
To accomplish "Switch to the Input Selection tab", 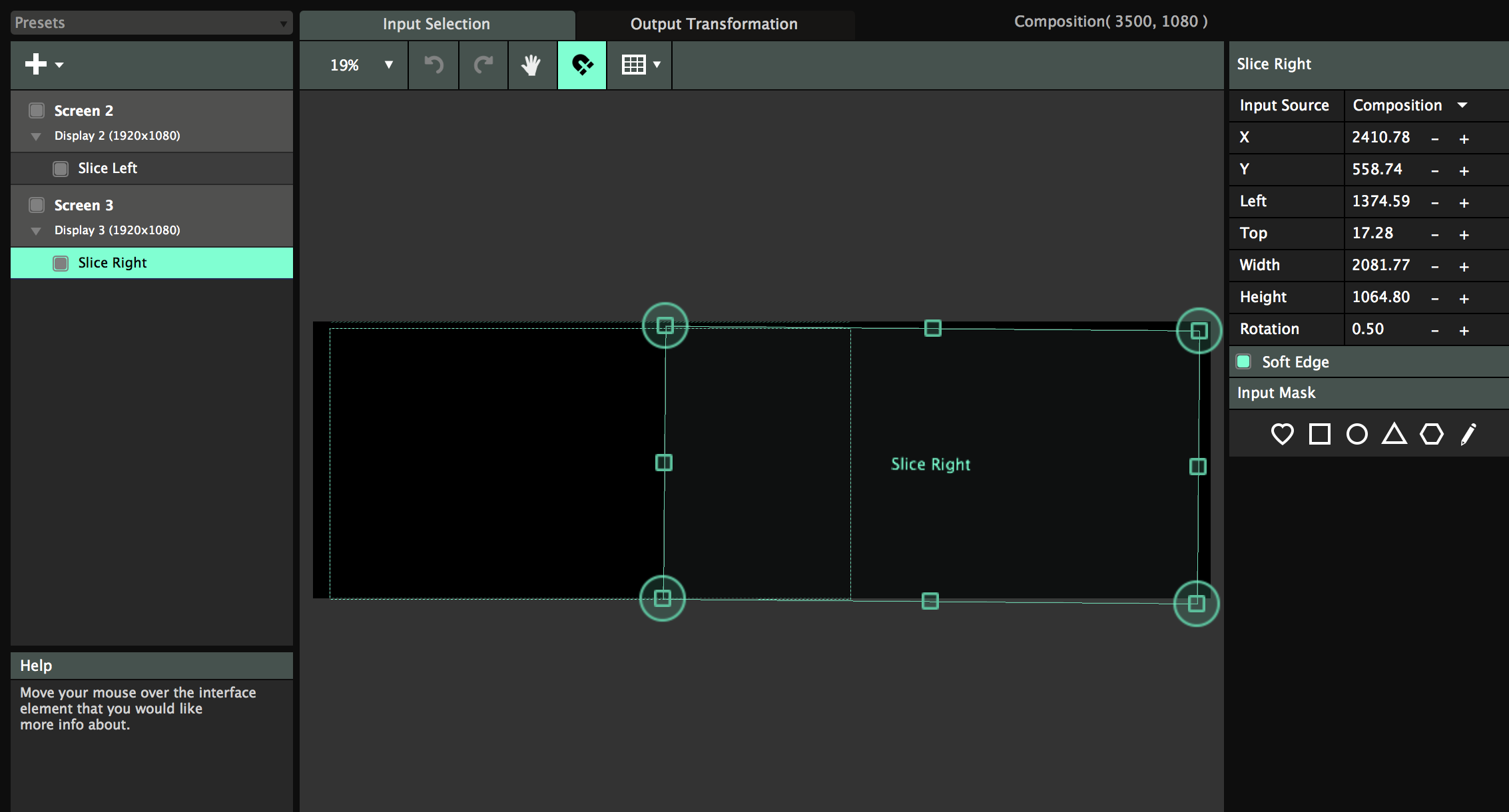I will (x=436, y=24).
